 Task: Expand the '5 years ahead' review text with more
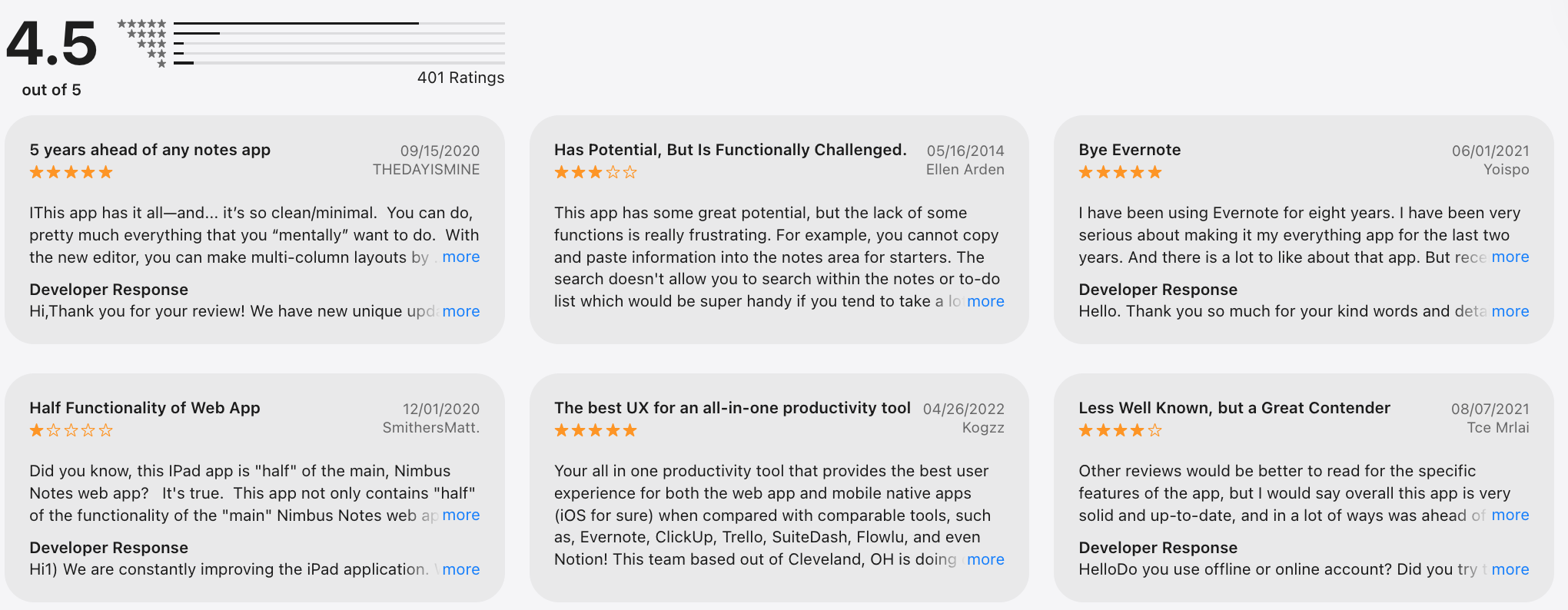[x=460, y=257]
